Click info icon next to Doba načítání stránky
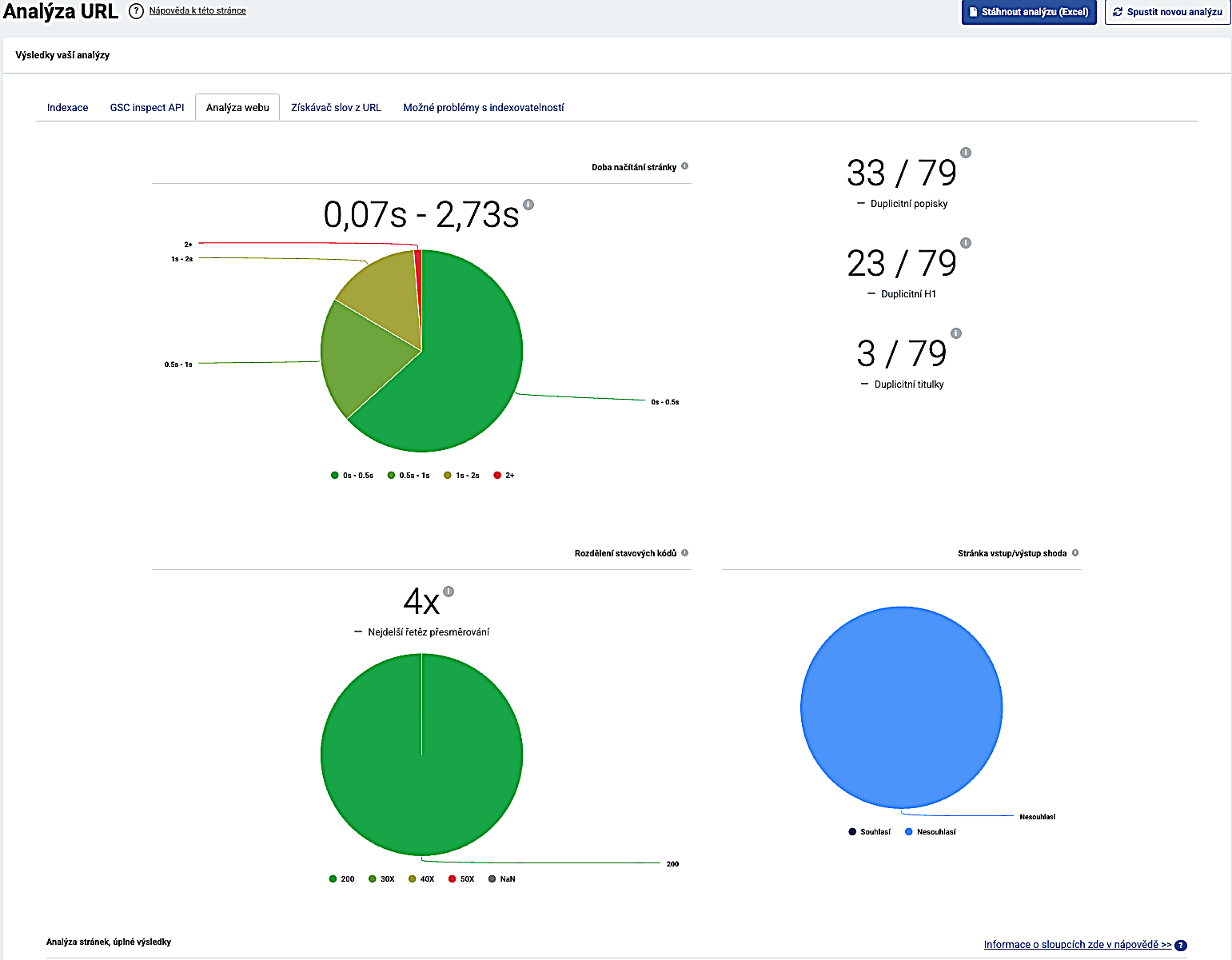1232x960 pixels. click(x=684, y=166)
